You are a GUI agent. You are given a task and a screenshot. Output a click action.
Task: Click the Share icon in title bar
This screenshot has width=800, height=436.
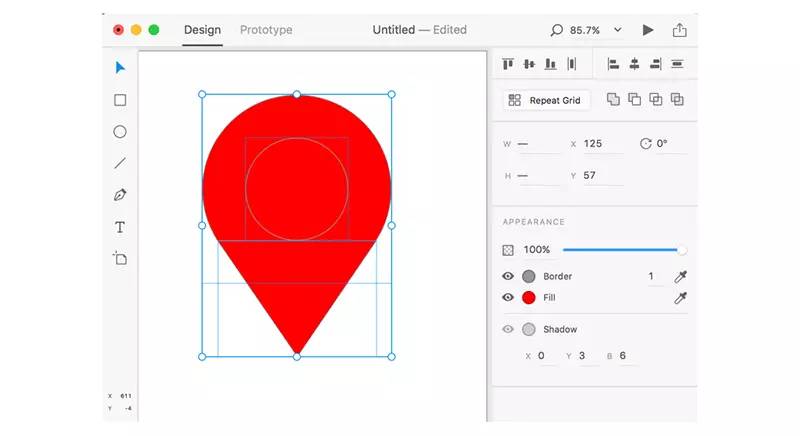click(680, 30)
